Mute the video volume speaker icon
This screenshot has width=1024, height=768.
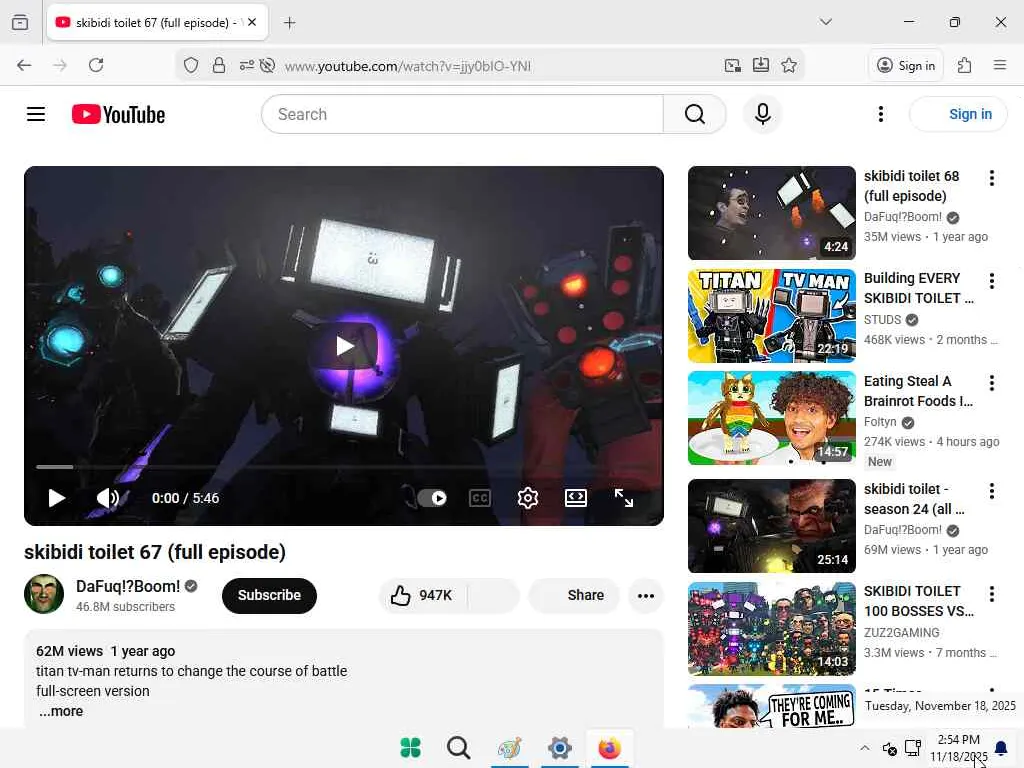[x=108, y=498]
